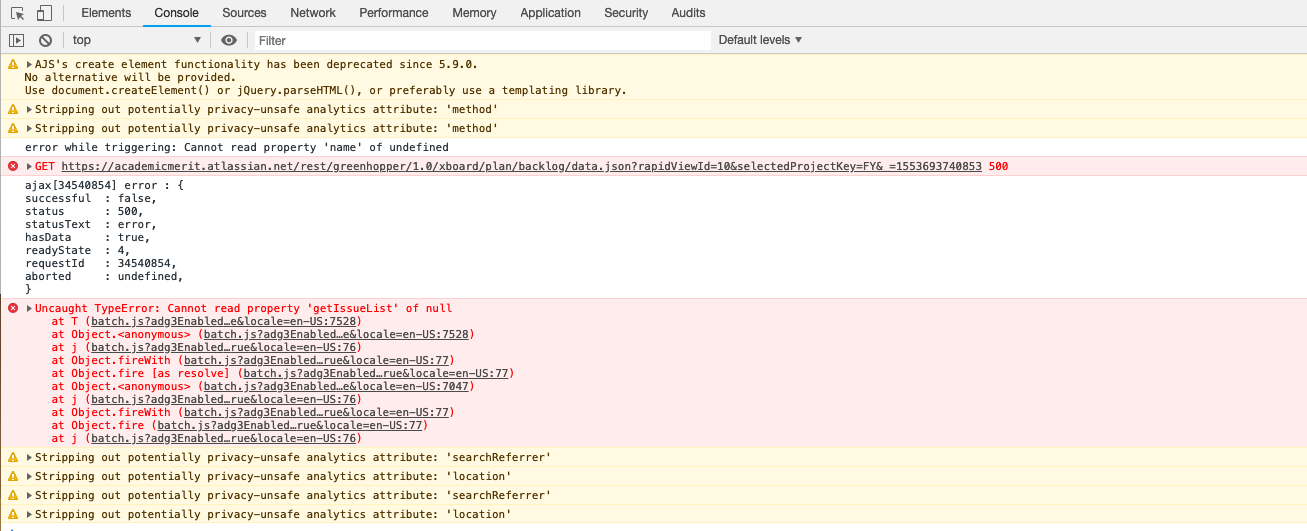1307x531 pixels.
Task: Expand the GET request error entry
Action: click(30, 166)
